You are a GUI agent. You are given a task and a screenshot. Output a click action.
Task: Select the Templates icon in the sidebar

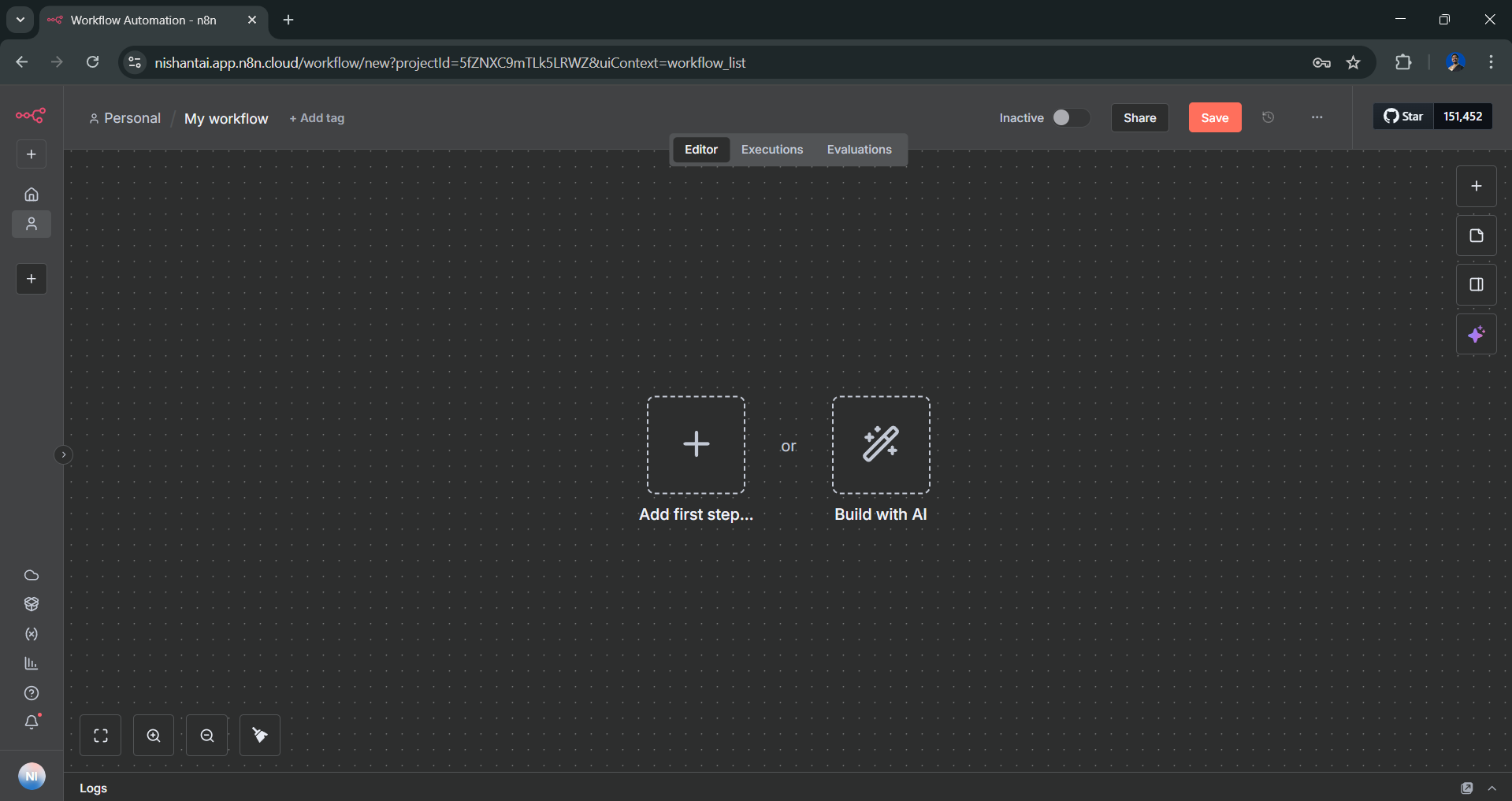click(31, 604)
